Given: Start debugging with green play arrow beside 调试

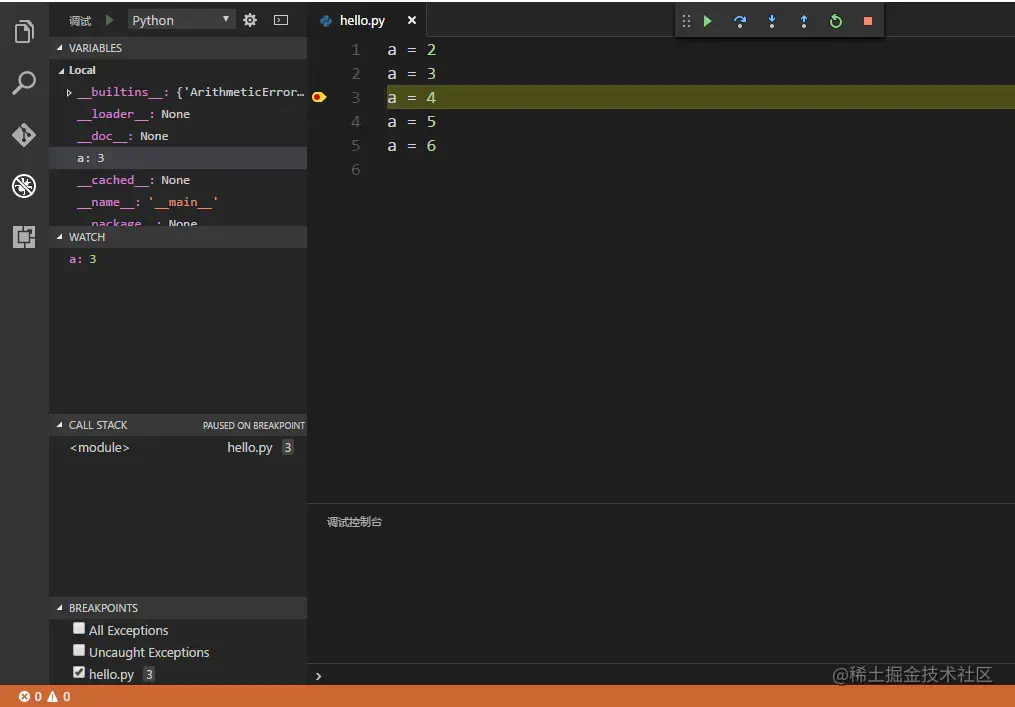Looking at the screenshot, I should [x=109, y=20].
